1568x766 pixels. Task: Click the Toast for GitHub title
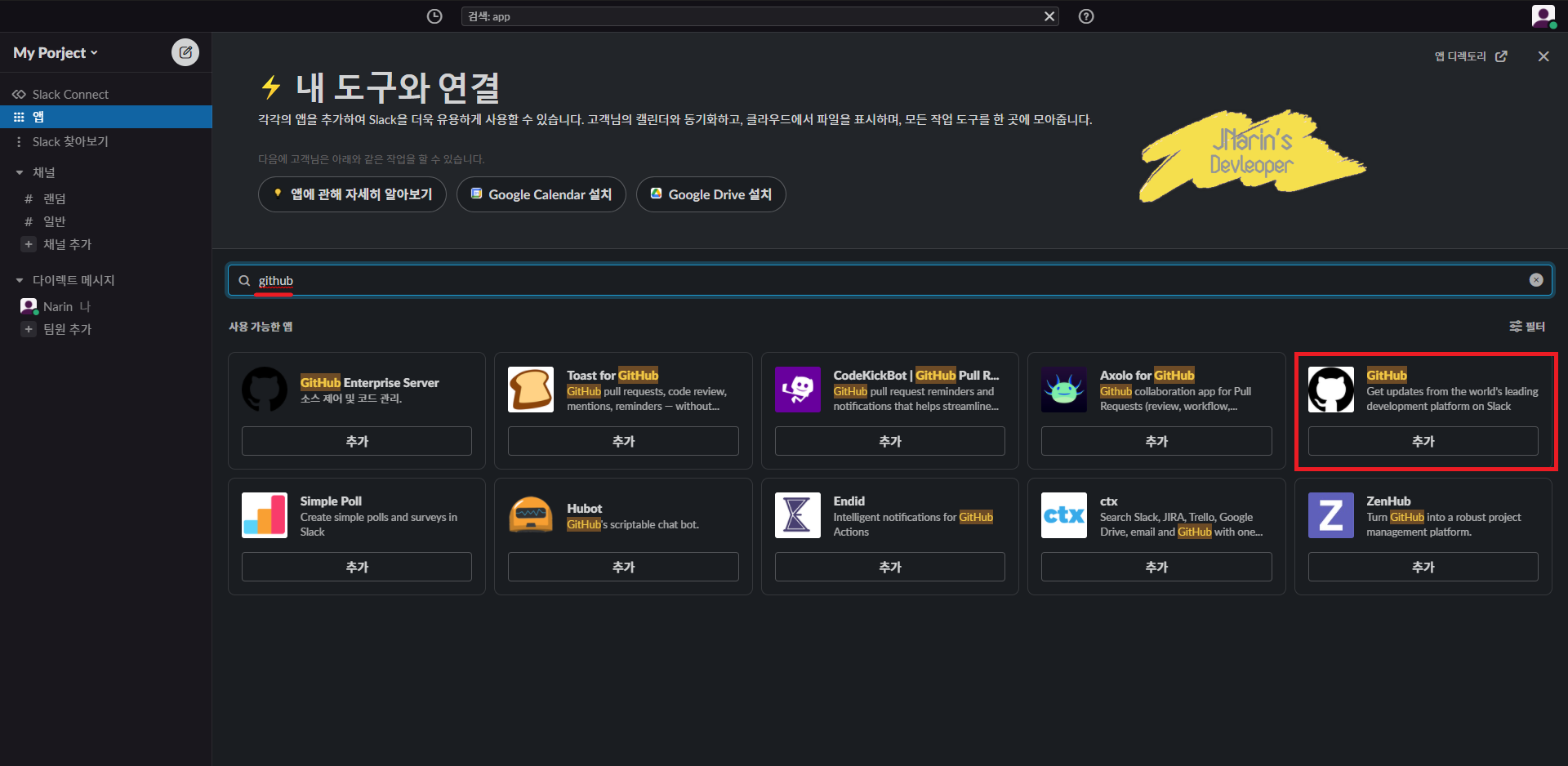click(x=612, y=376)
